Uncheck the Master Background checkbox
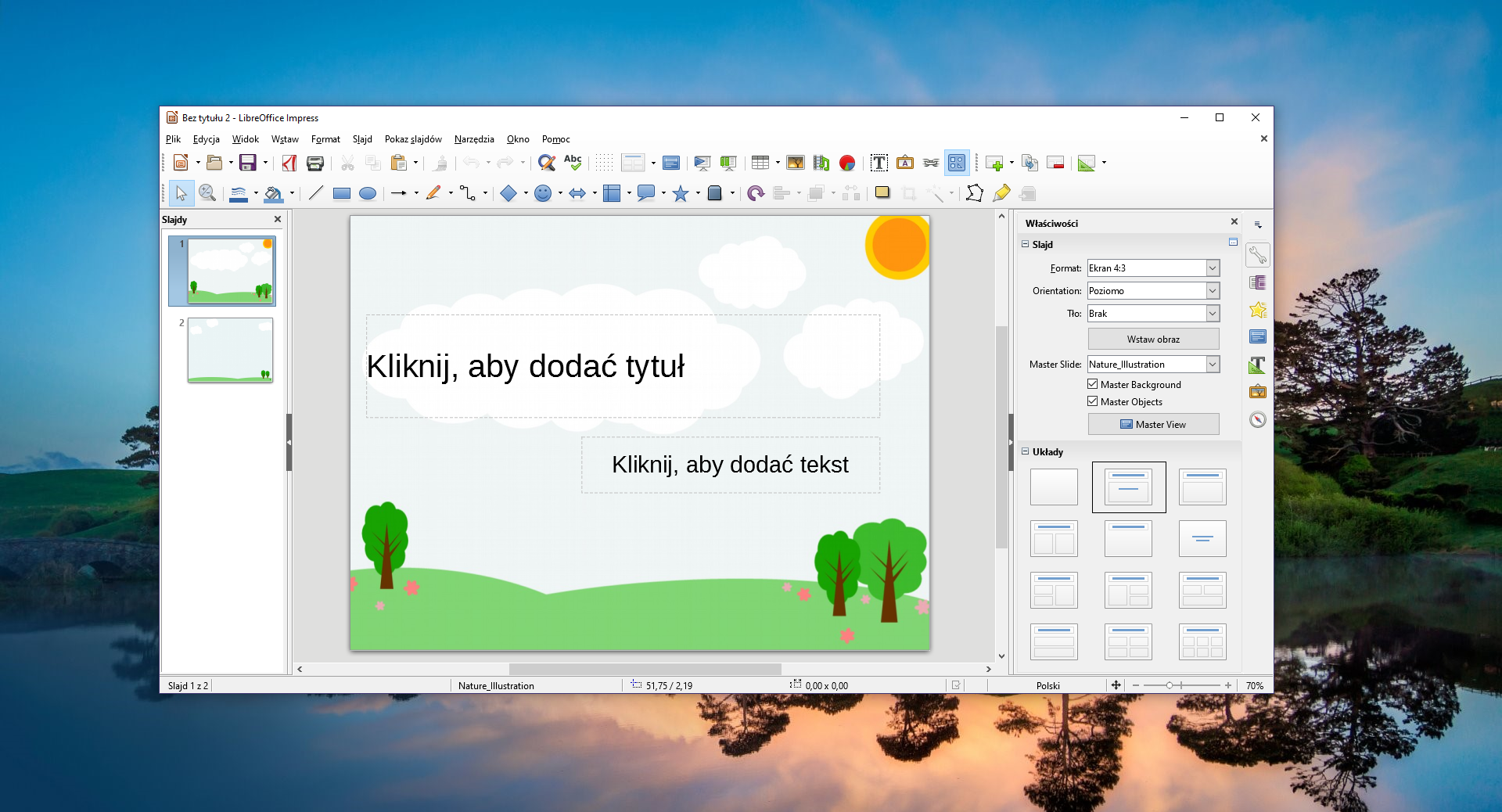The image size is (1502, 812). point(1093,384)
